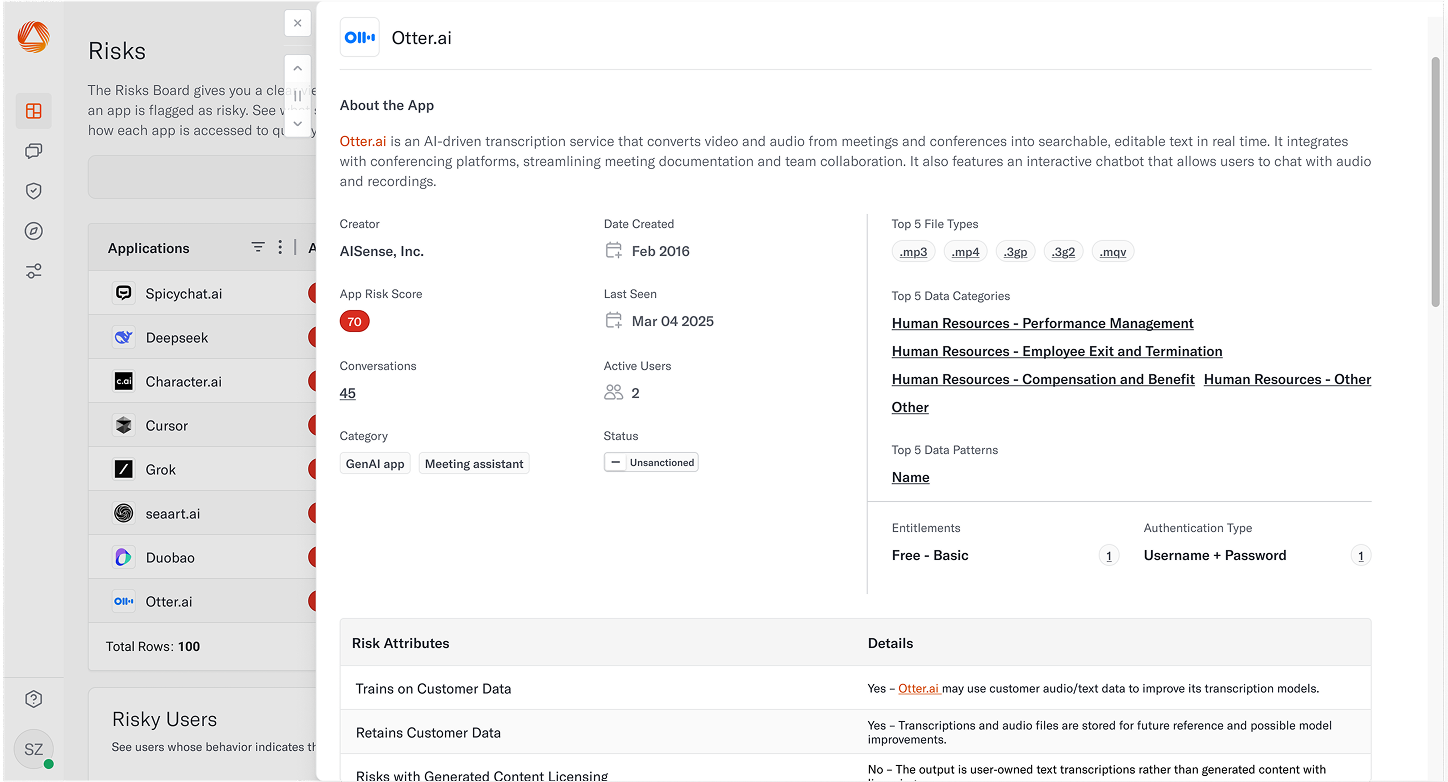Viewport: 1448px width, 782px height.
Task: Close the Otter.ai details panel
Action: 297,23
